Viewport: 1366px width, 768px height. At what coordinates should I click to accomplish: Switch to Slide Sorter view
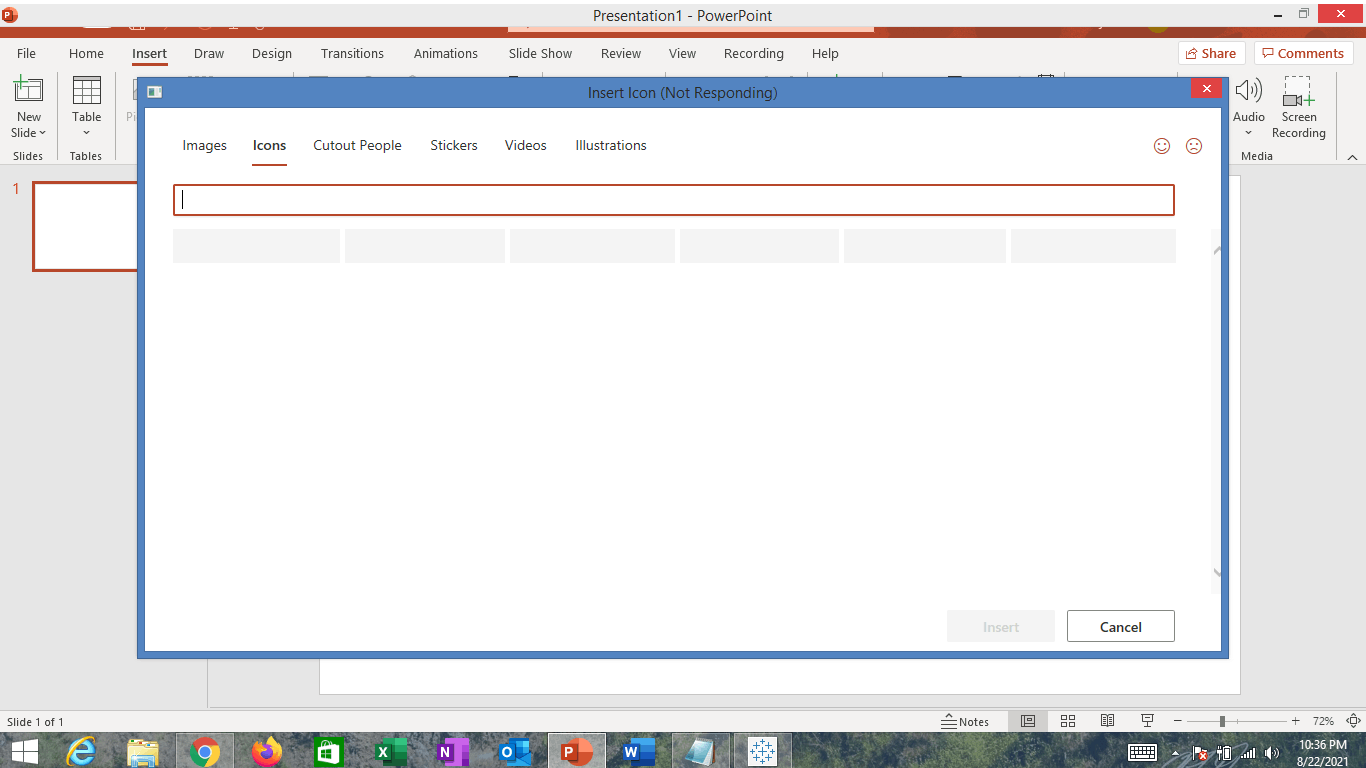[1068, 721]
